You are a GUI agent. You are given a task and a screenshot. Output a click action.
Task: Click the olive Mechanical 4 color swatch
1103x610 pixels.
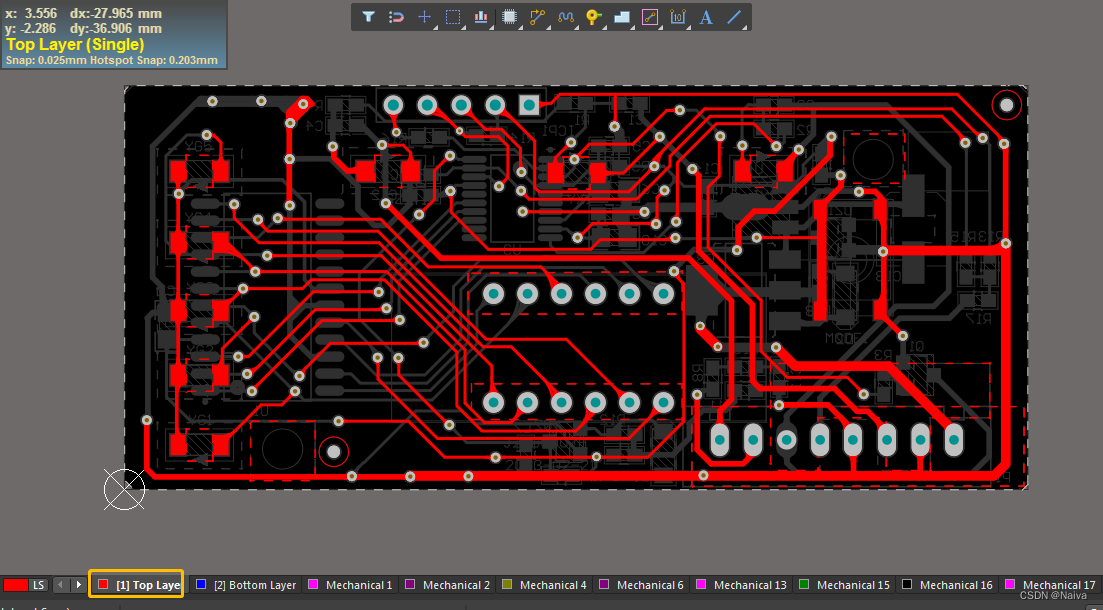tap(507, 585)
